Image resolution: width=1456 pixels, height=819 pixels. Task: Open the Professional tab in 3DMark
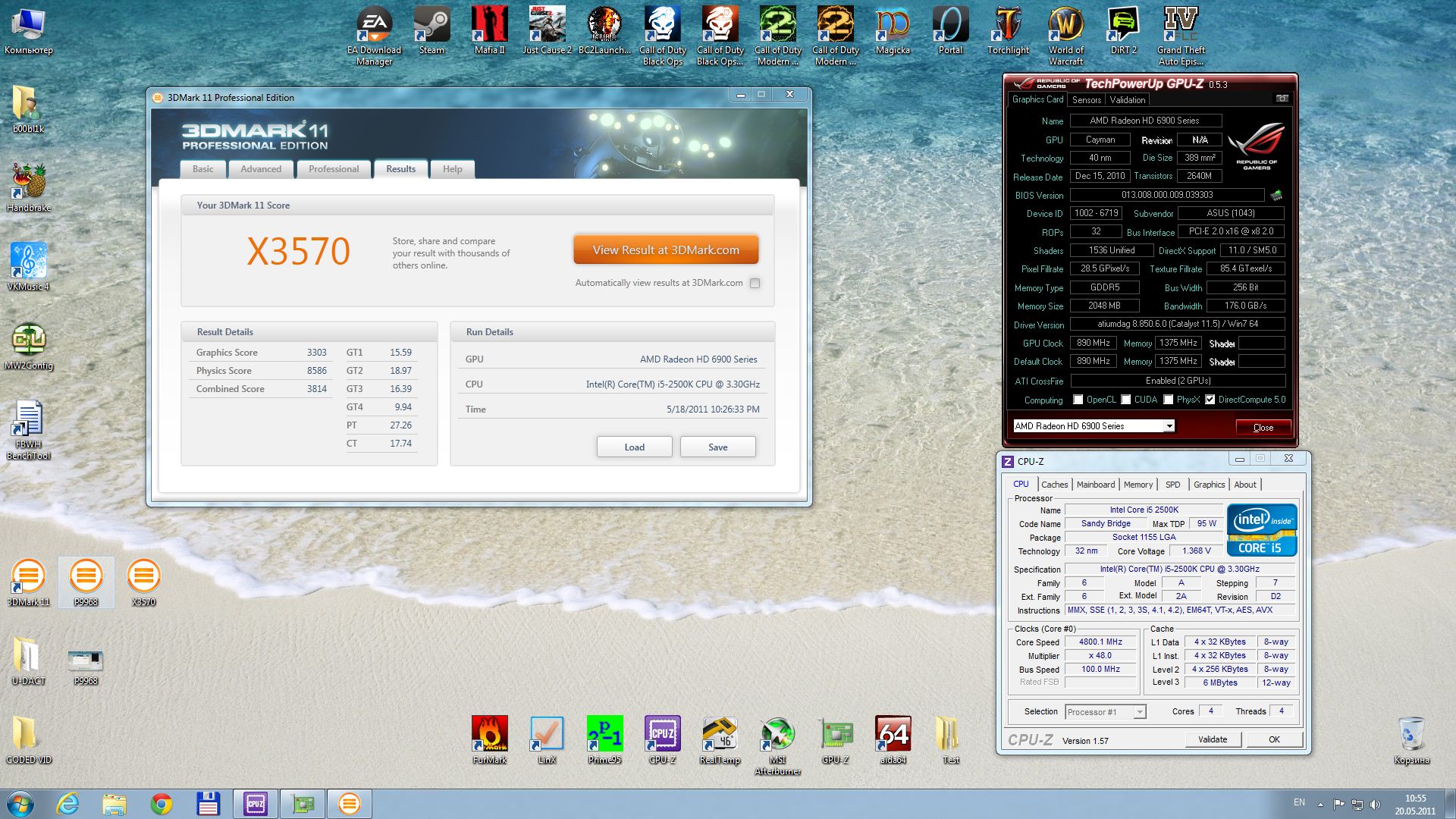(x=334, y=169)
